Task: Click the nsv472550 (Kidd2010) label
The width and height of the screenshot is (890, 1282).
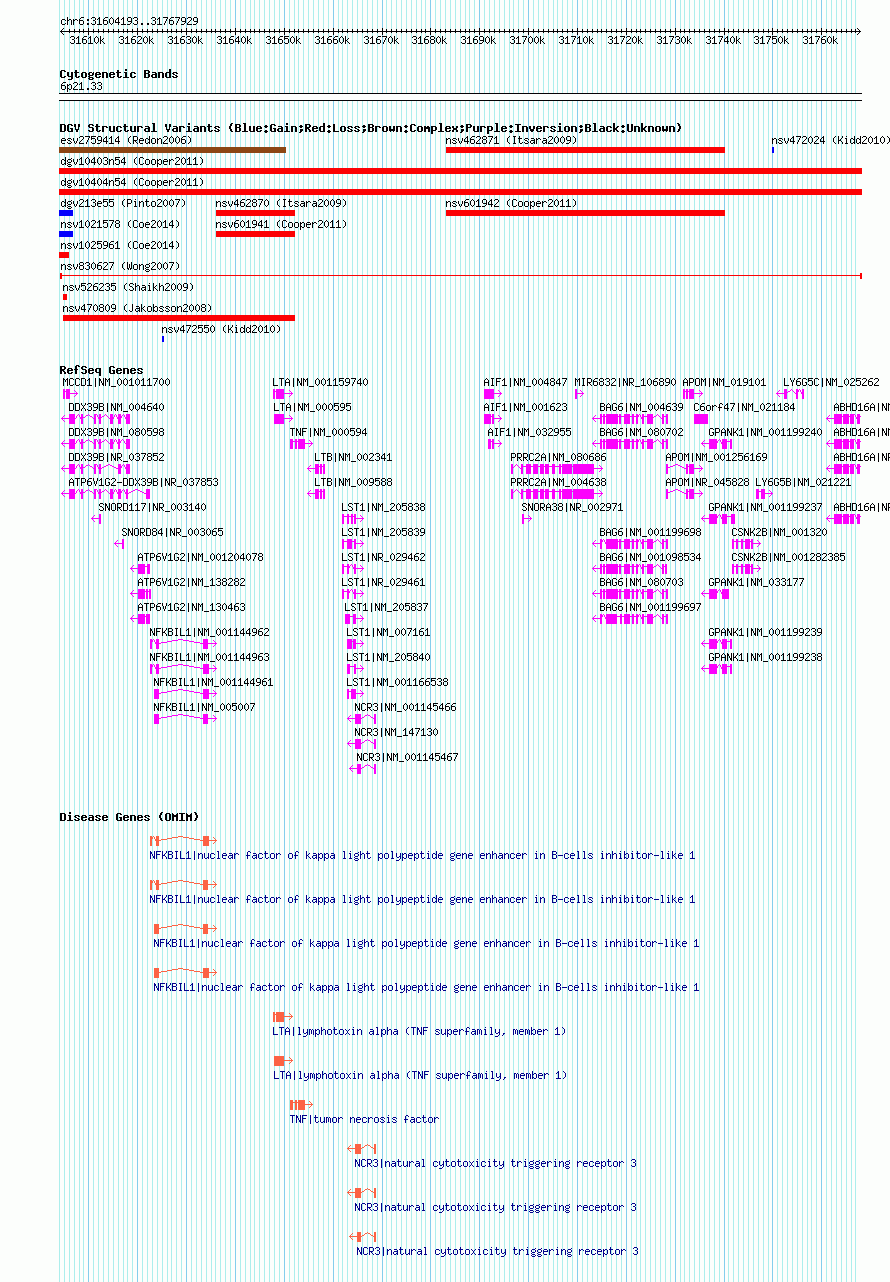Action: click(x=221, y=329)
